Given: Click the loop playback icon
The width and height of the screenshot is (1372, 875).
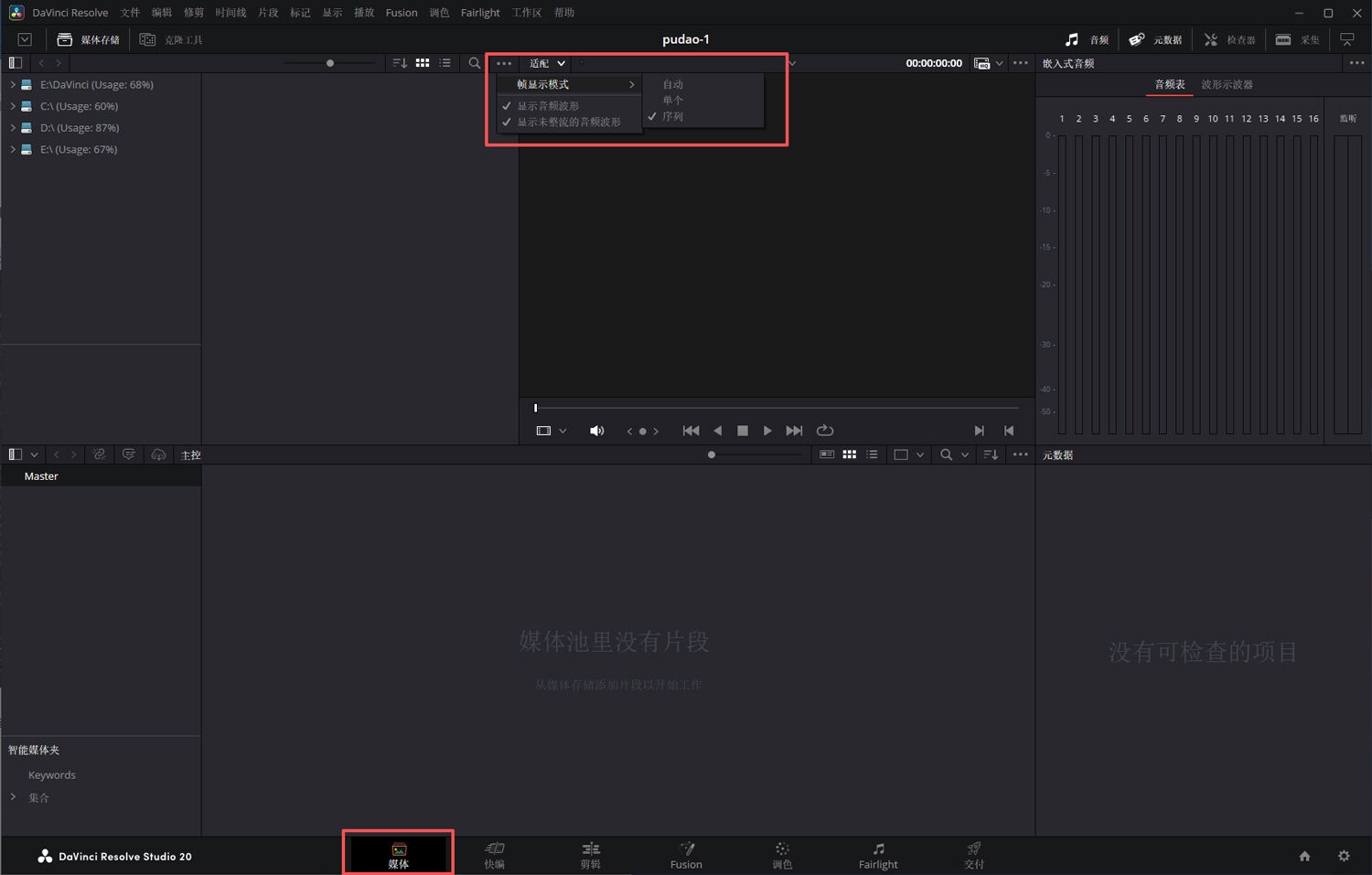Looking at the screenshot, I should (x=824, y=431).
